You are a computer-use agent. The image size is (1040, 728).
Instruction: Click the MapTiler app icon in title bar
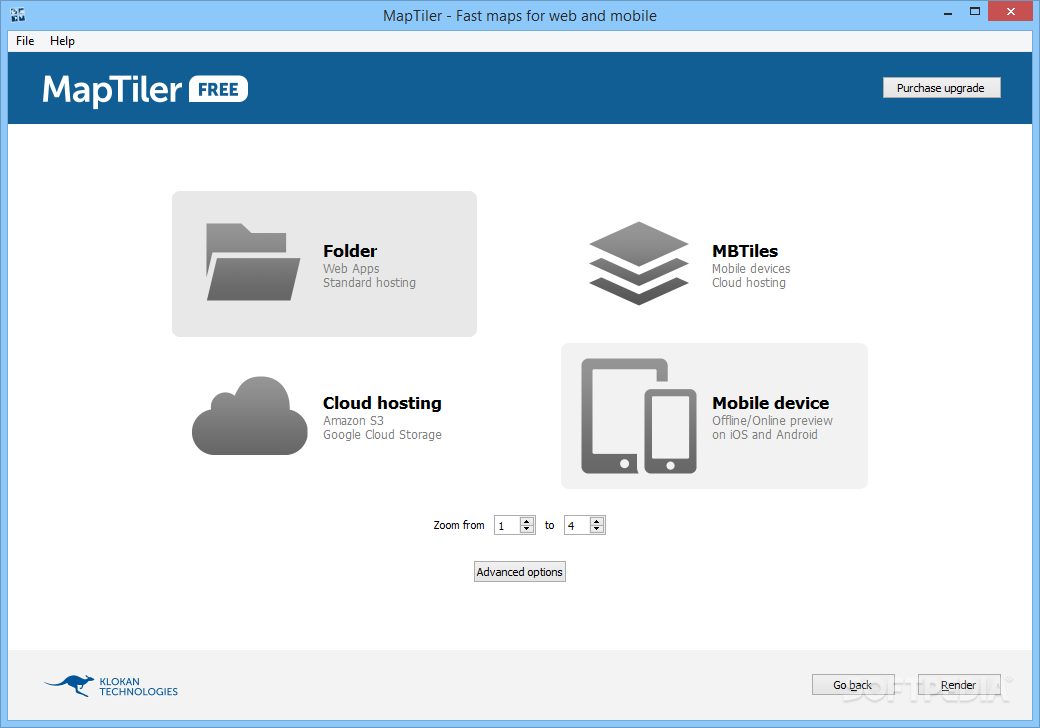(x=18, y=14)
